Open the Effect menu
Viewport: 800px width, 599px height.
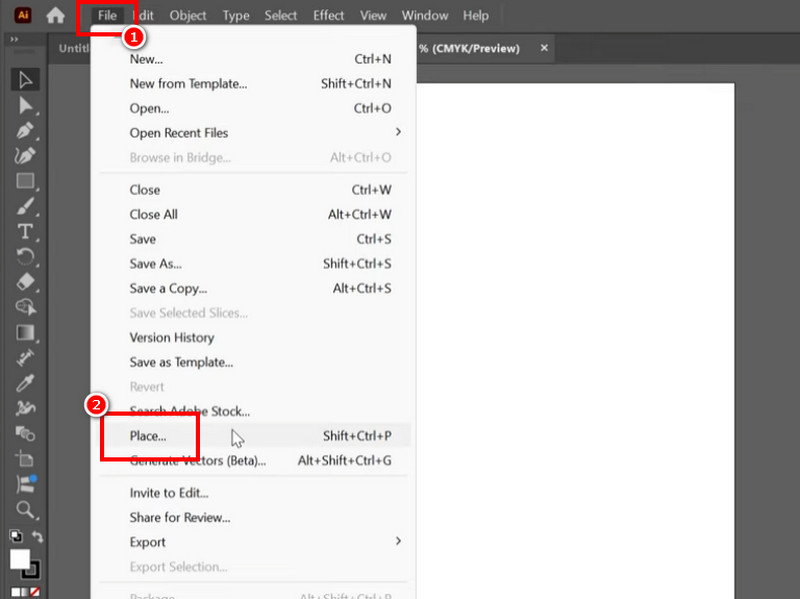(328, 15)
